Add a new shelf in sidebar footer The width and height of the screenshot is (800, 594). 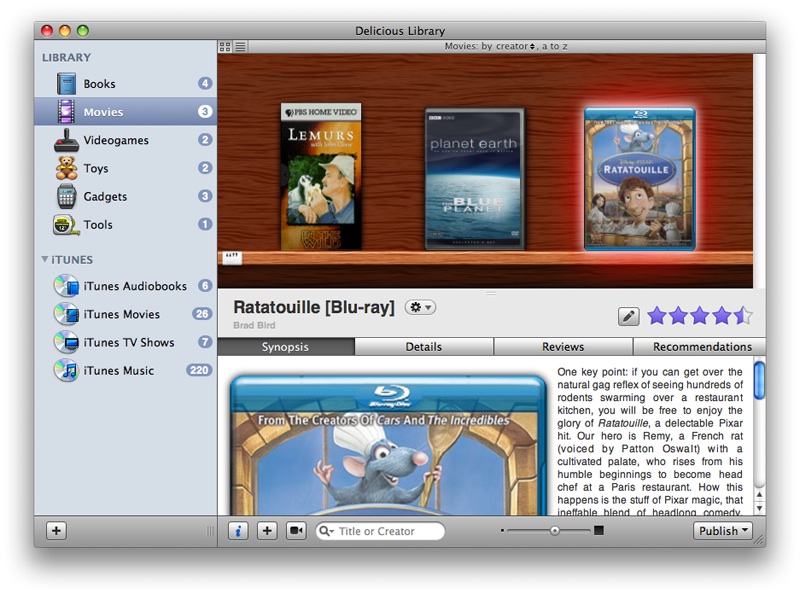[x=56, y=531]
